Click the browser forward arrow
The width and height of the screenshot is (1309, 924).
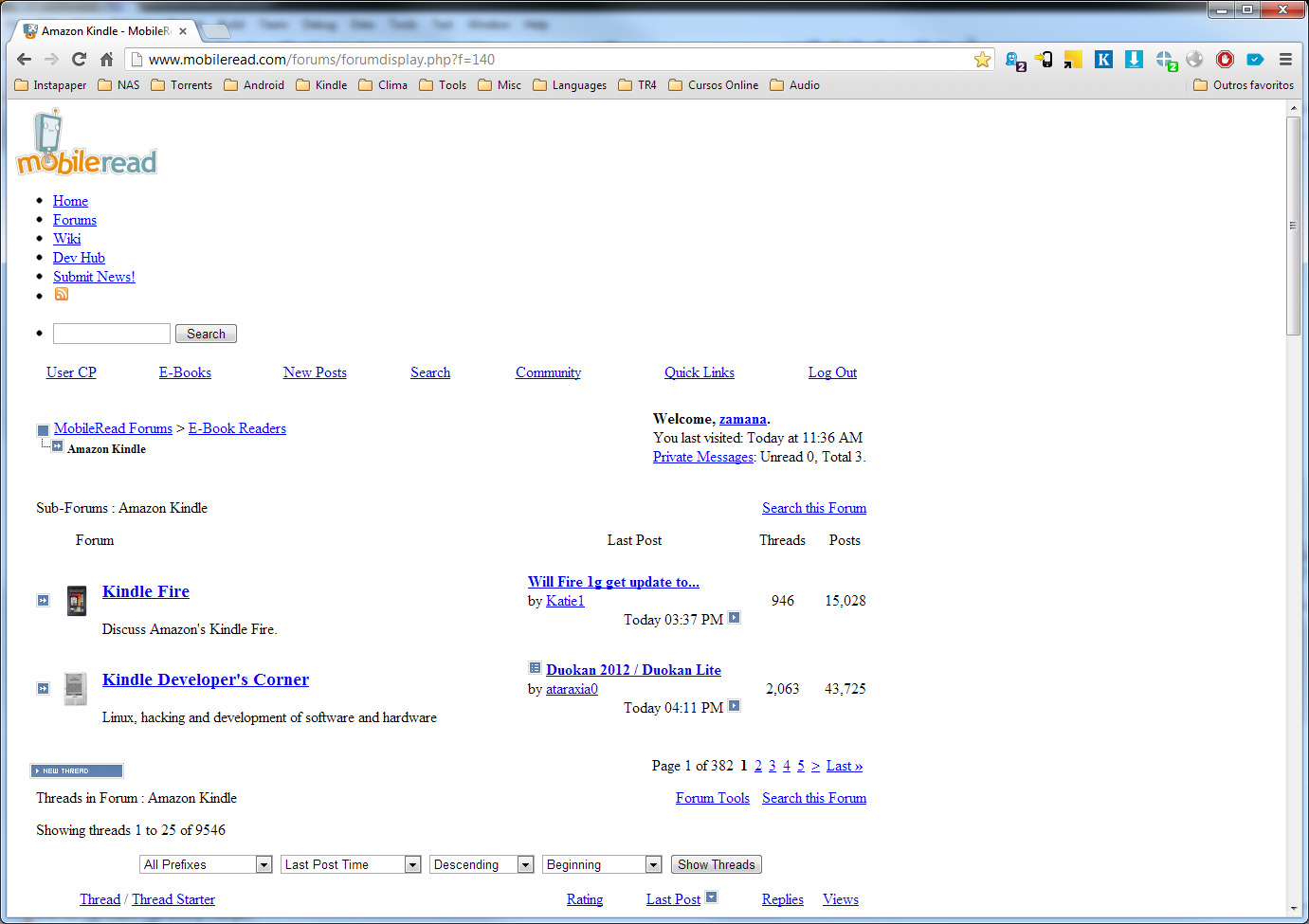coord(52,59)
